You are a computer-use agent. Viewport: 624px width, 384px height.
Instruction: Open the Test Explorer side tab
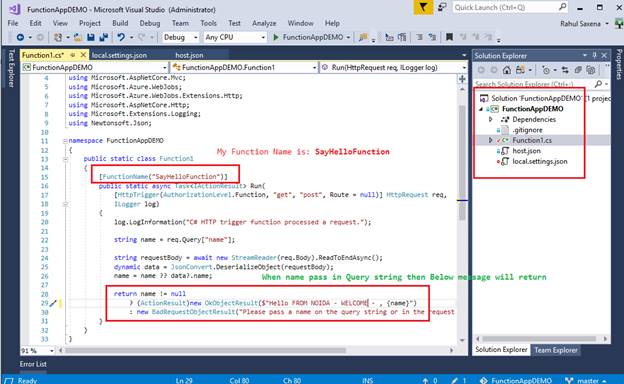11,68
